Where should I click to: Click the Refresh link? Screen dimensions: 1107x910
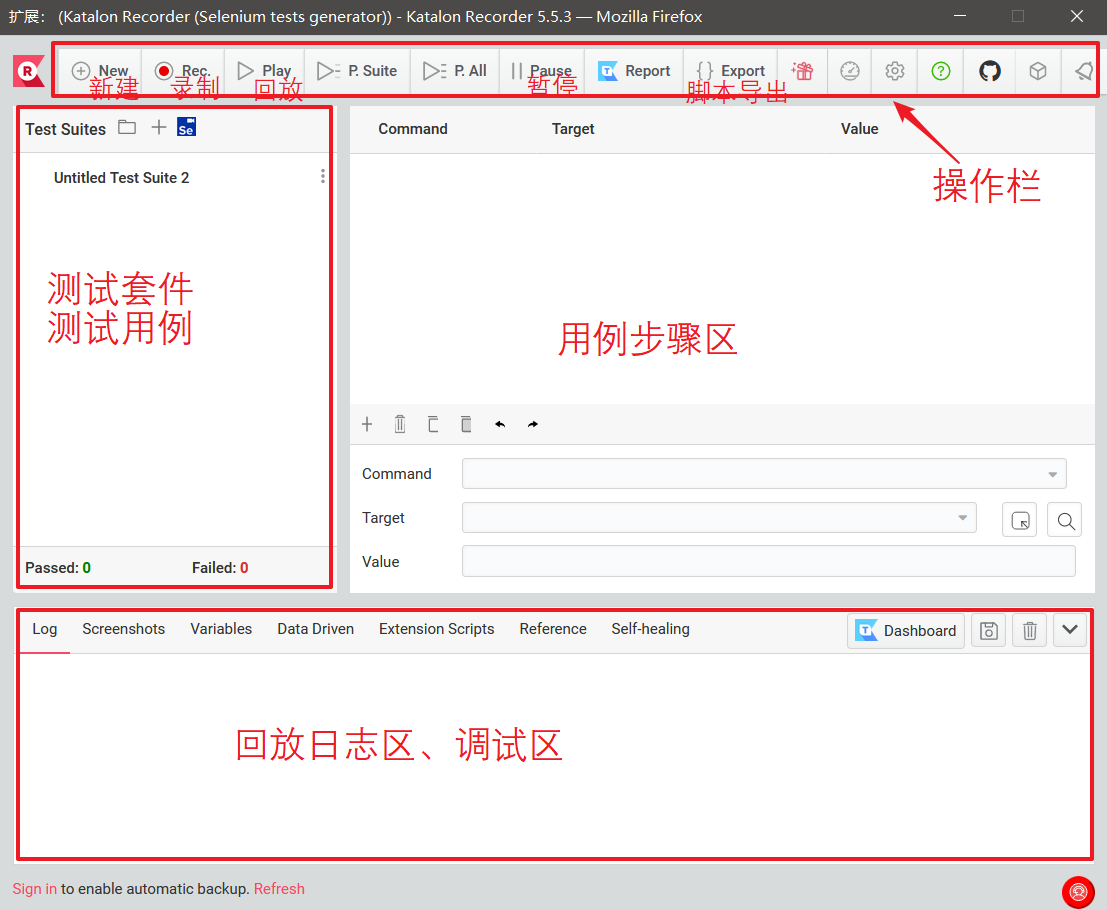279,889
